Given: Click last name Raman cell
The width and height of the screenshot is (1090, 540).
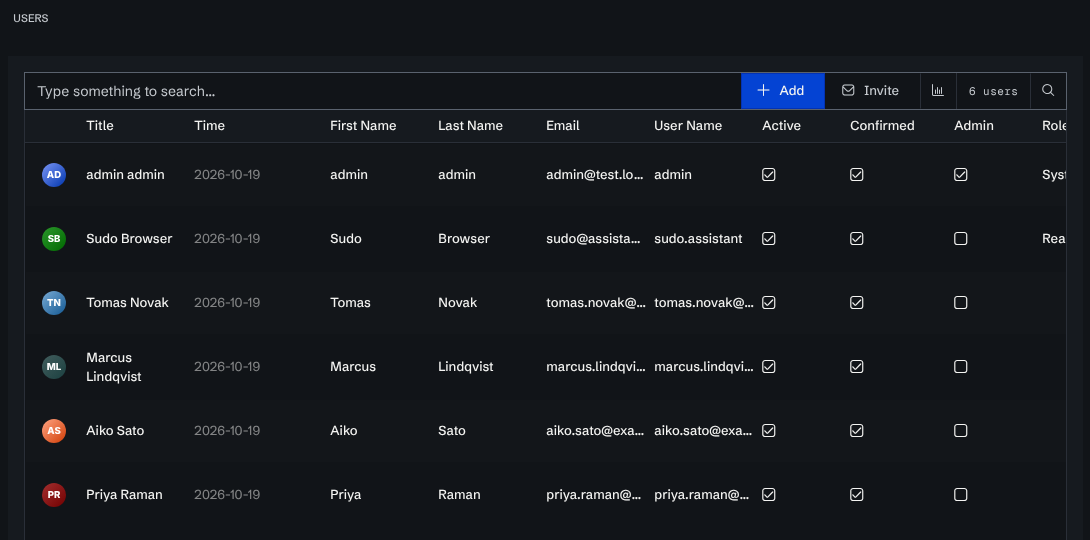Looking at the screenshot, I should [459, 494].
